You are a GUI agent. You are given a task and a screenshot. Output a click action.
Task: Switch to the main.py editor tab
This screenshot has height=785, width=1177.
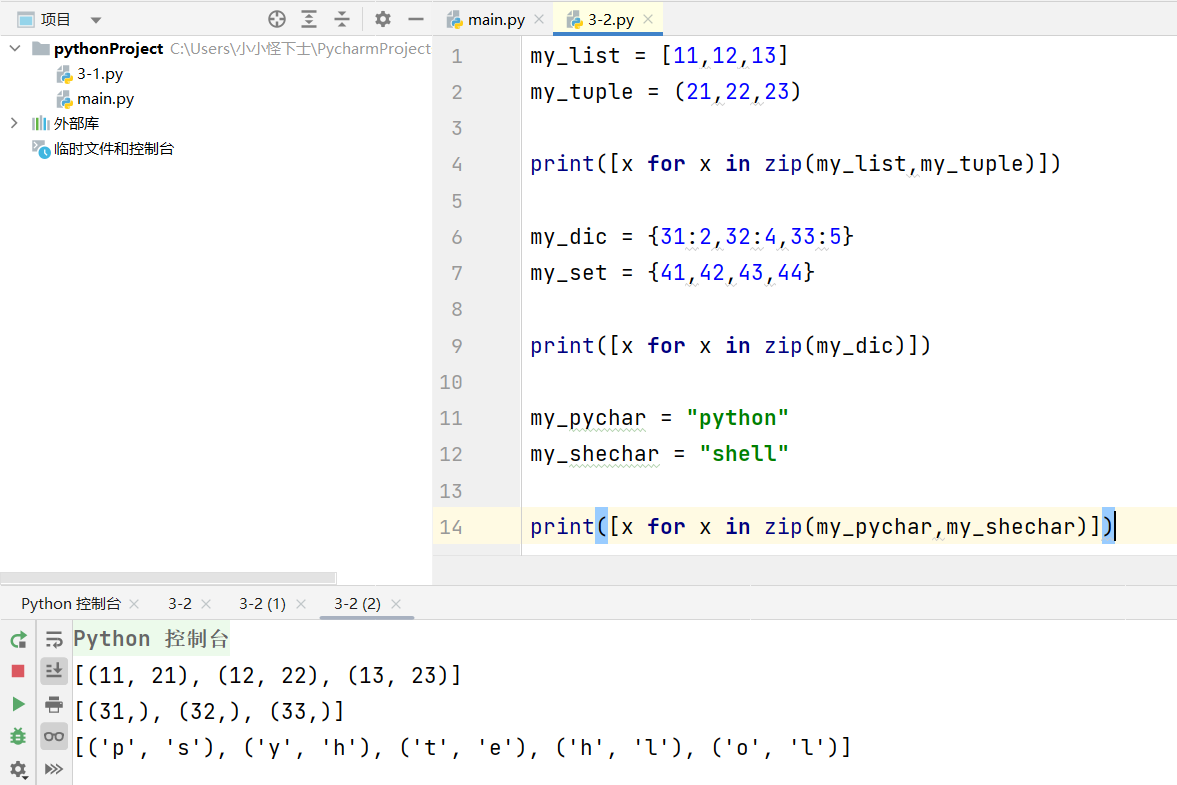490,18
